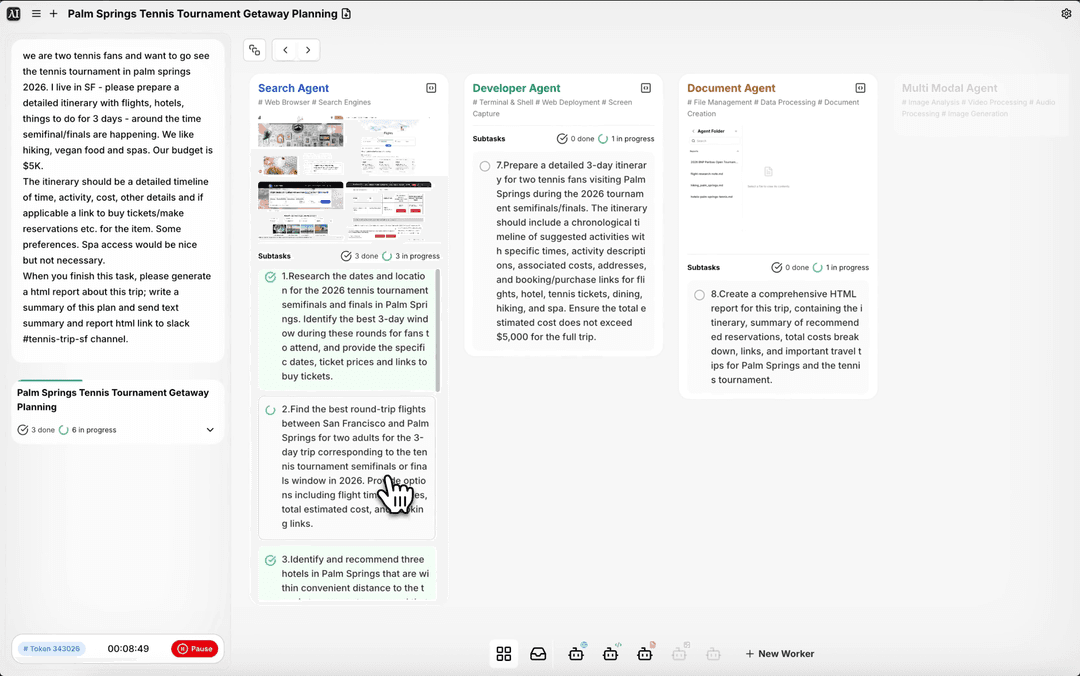Screen dimensions: 1080x676
Task: Select the grid workspace view icon
Action: tap(504, 654)
